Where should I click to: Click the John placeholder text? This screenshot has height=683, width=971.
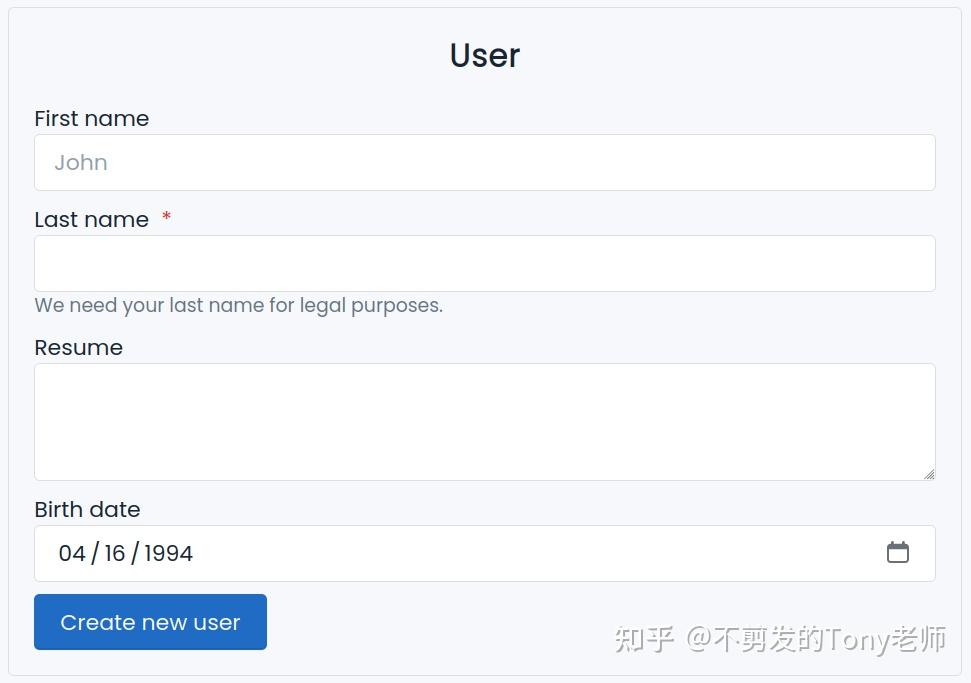81,162
